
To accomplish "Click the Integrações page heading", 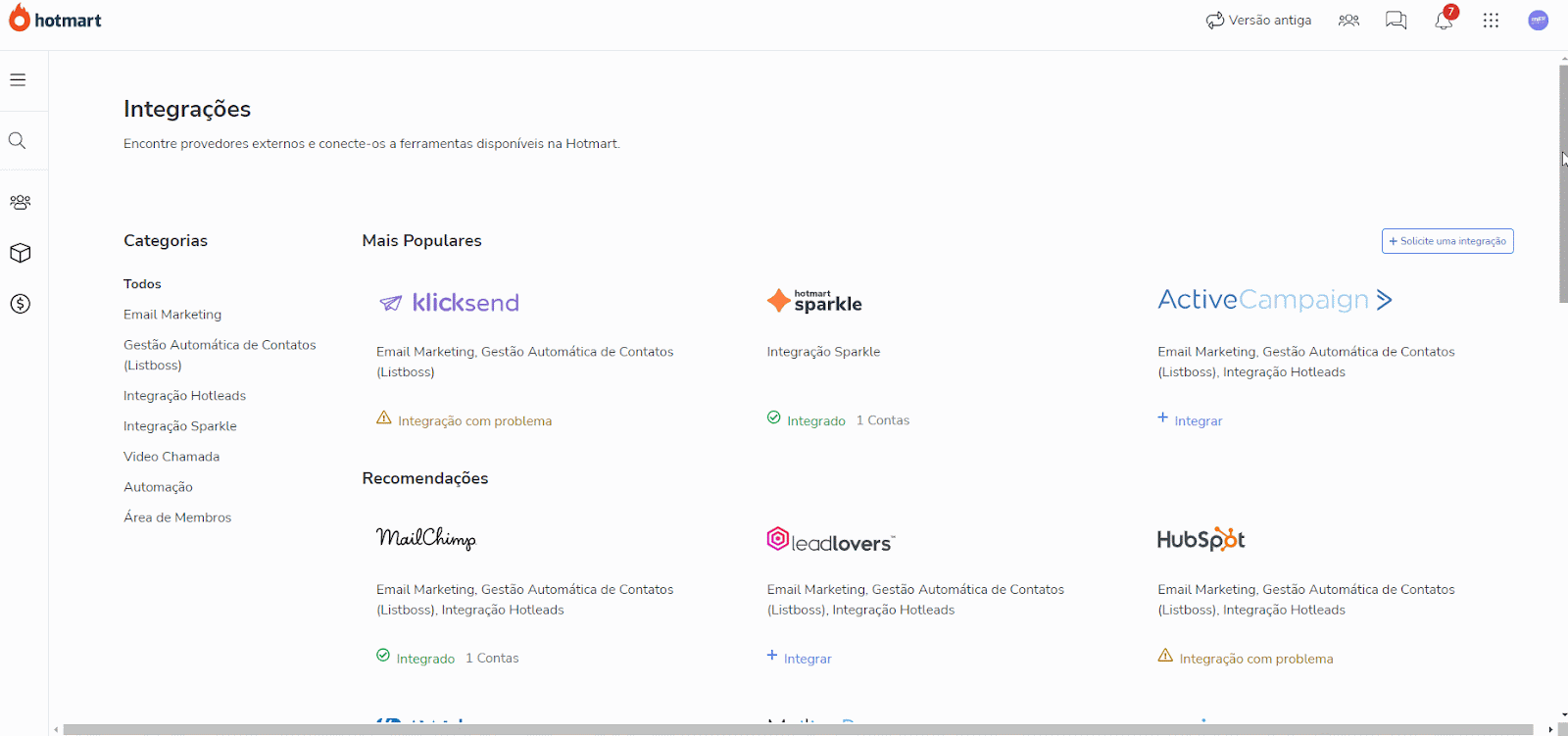I will click(187, 109).
